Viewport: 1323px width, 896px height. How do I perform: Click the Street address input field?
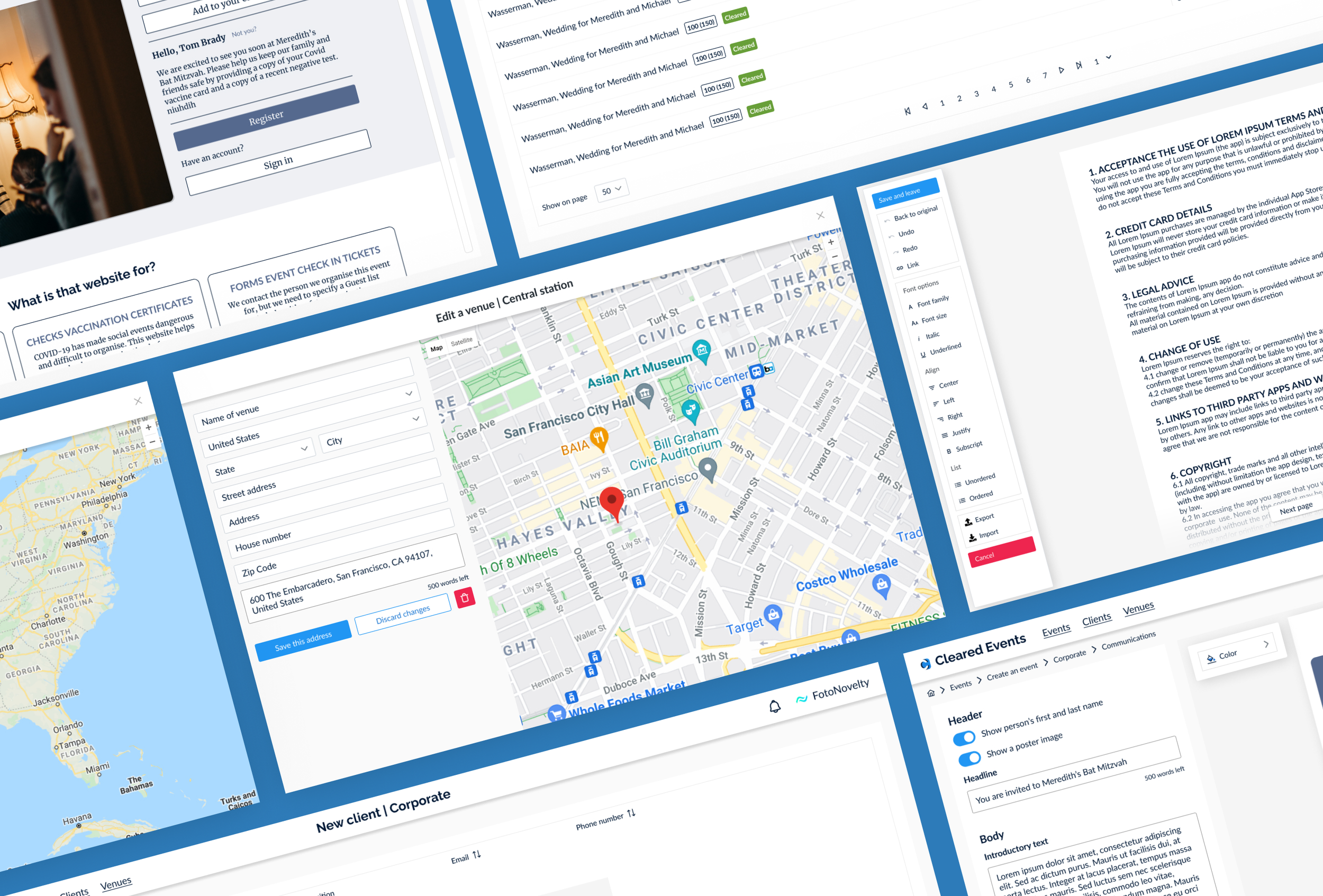coord(323,470)
